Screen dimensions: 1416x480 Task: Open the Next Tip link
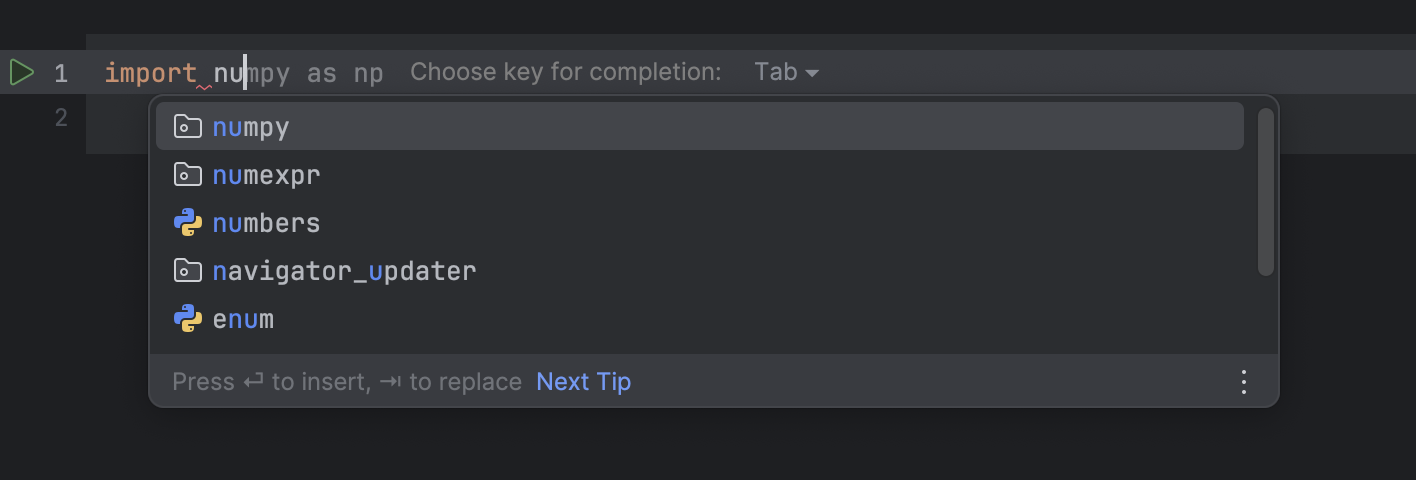pyautogui.click(x=584, y=382)
